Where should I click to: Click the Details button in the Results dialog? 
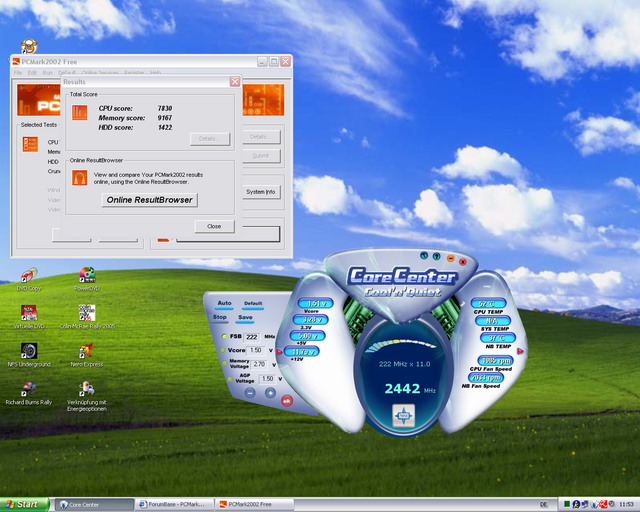210,139
